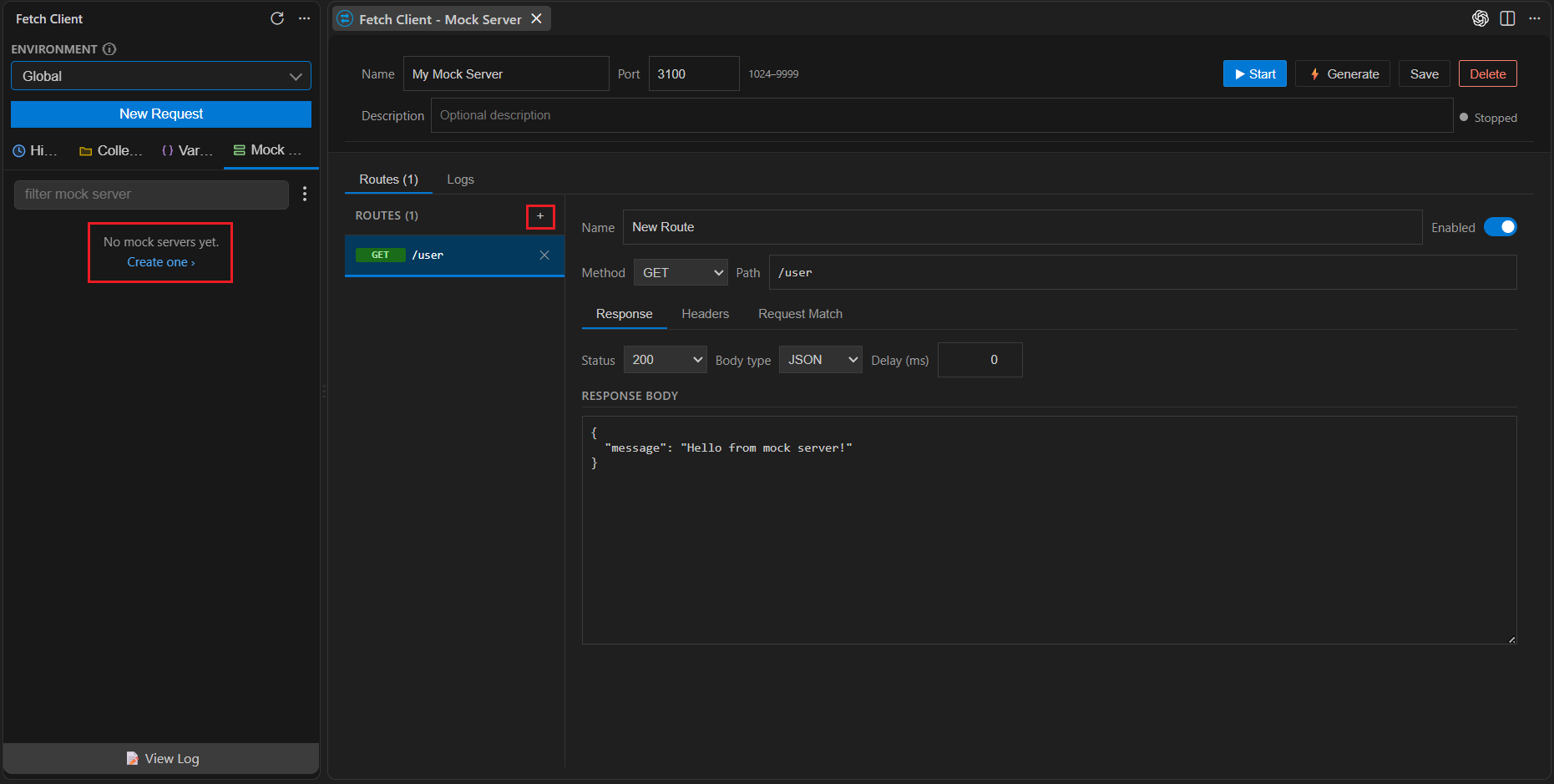This screenshot has width=1554, height=784.
Task: Add a new route with the plus icon
Action: pos(540,216)
